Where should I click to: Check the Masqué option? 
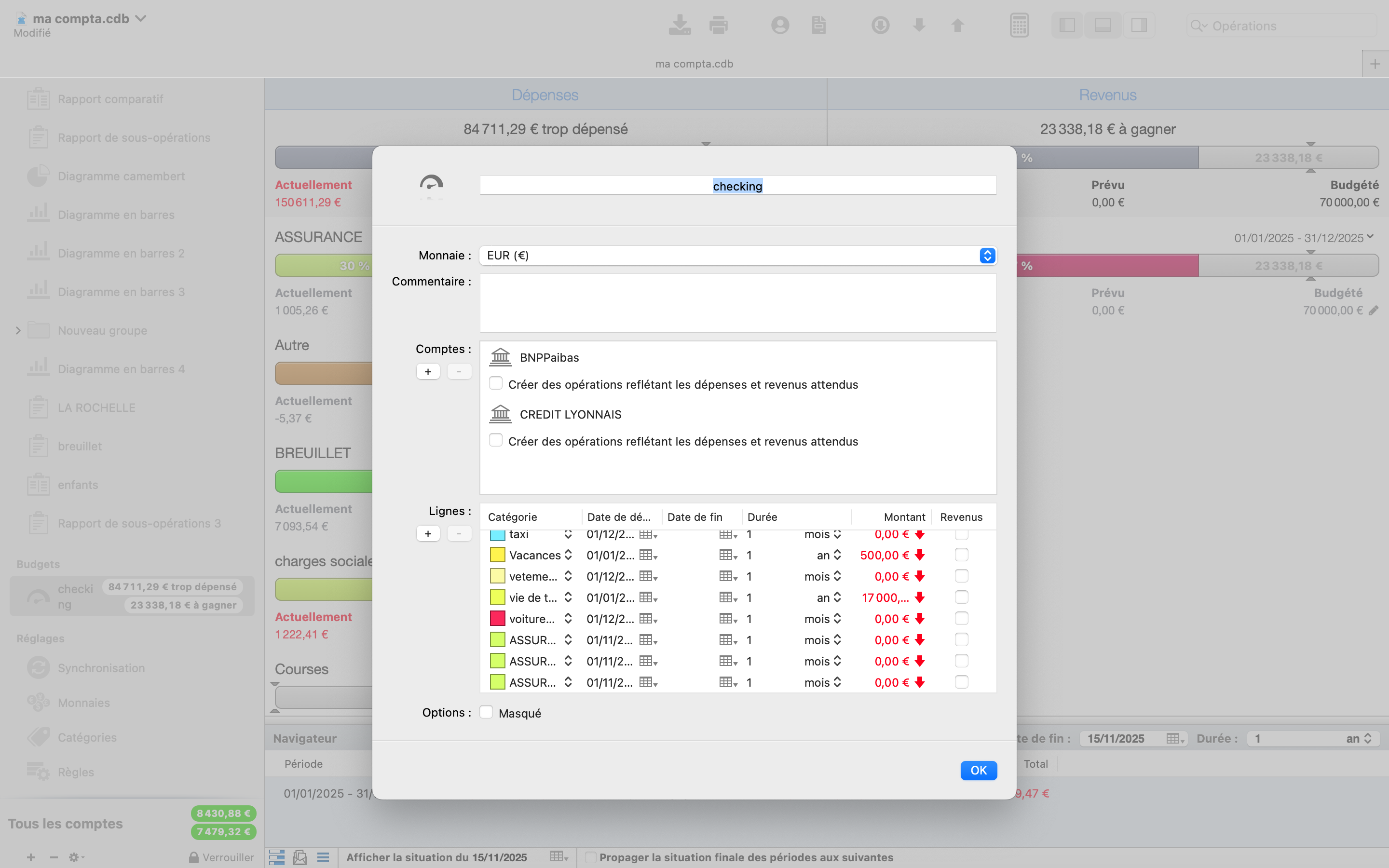(486, 712)
